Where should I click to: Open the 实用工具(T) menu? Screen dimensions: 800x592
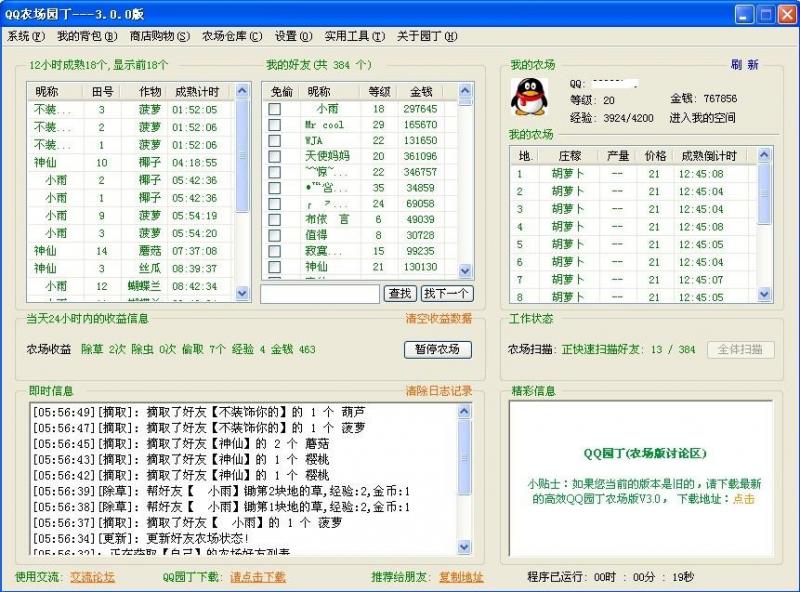point(355,36)
